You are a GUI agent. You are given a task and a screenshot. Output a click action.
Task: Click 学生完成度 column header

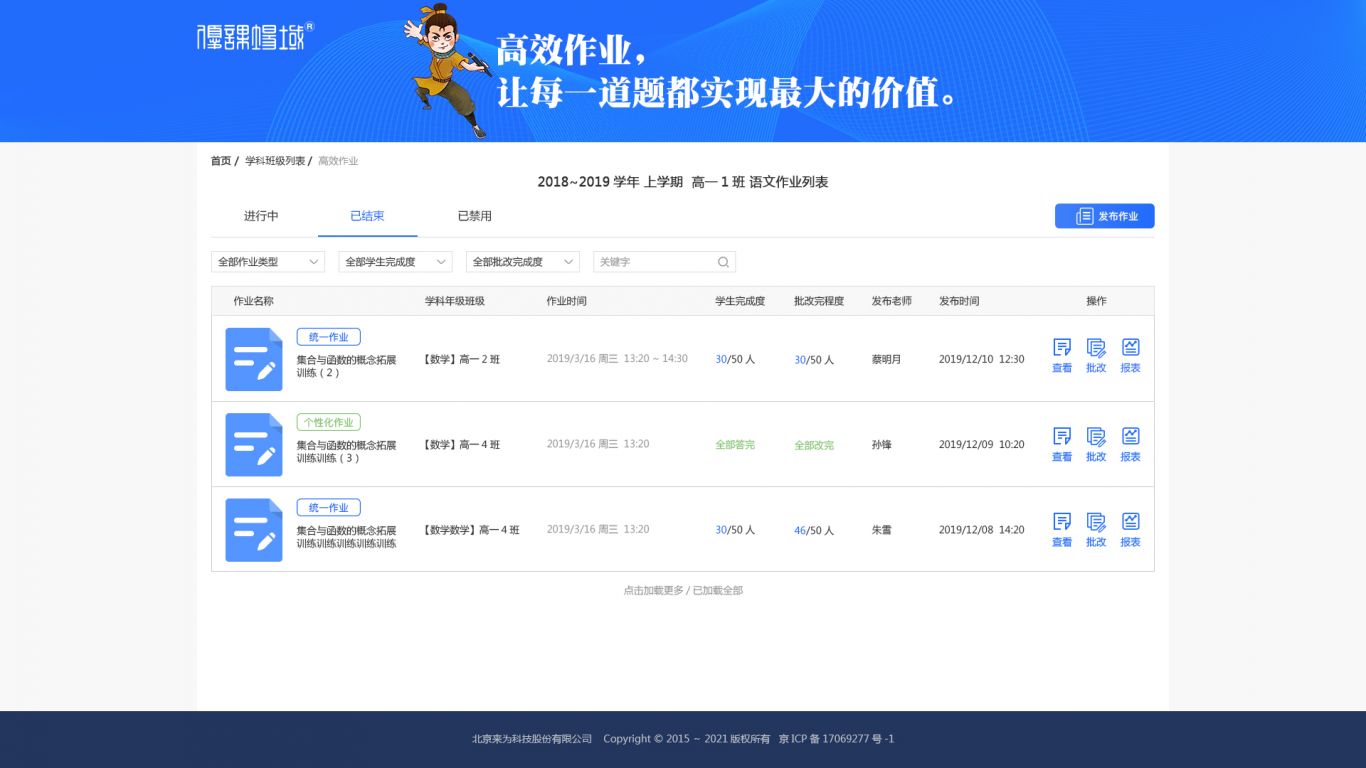pyautogui.click(x=740, y=301)
